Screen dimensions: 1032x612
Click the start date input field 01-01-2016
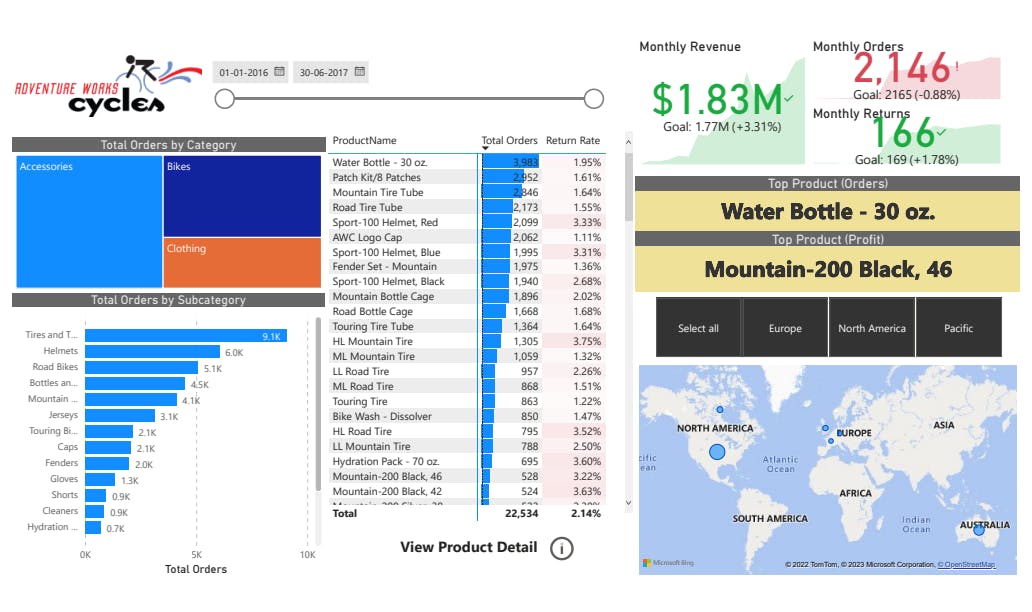(x=244, y=72)
